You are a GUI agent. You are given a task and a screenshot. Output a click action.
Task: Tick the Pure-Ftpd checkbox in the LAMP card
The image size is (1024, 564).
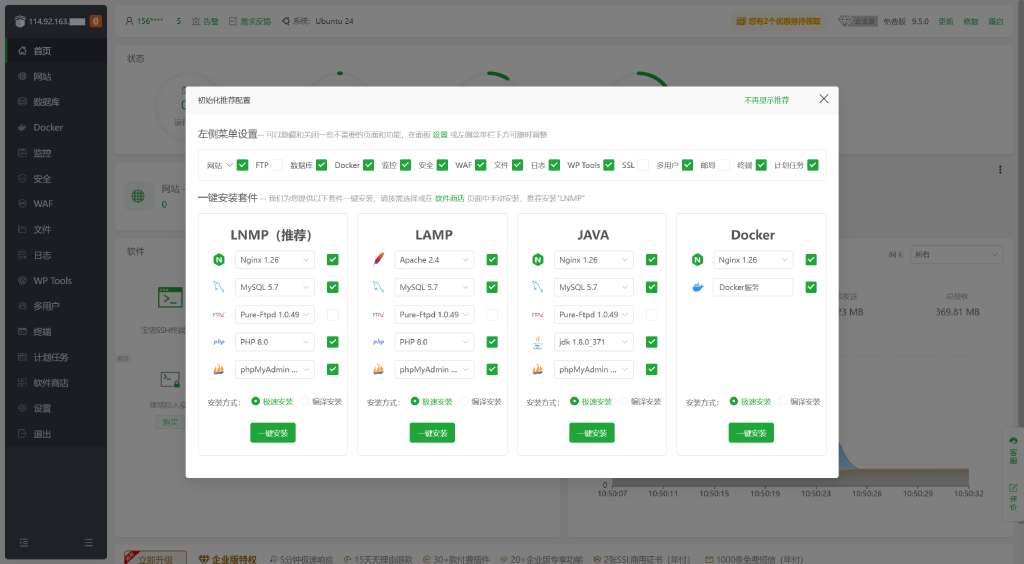click(492, 315)
